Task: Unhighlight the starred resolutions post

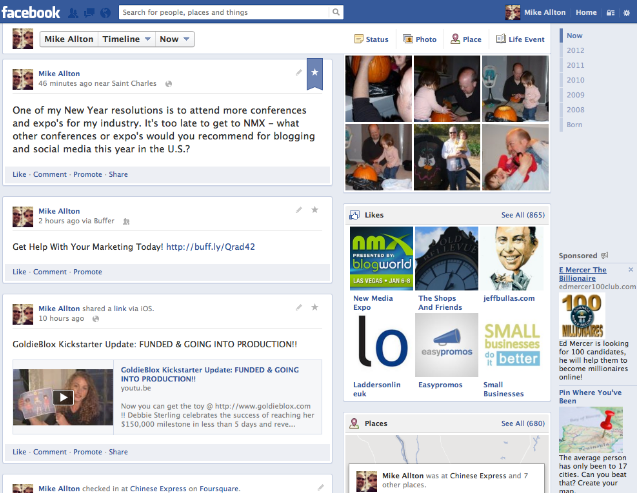Action: coord(314,73)
